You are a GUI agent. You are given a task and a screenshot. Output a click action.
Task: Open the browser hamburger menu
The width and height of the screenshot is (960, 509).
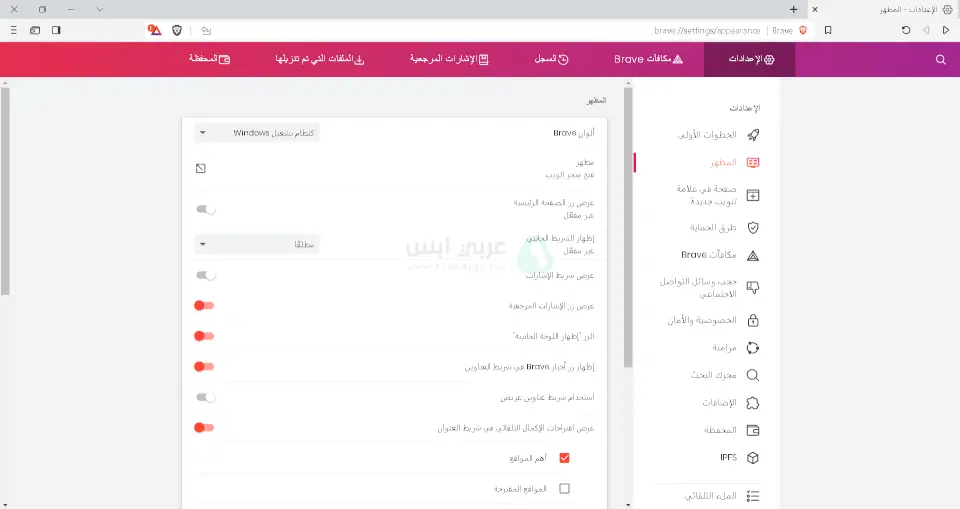(13, 30)
